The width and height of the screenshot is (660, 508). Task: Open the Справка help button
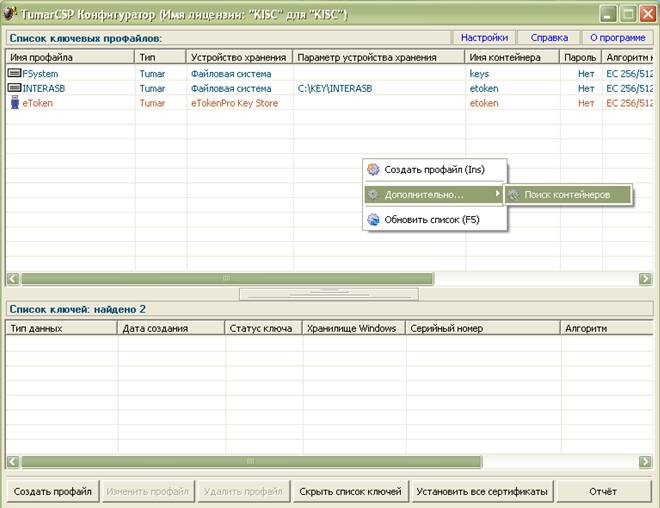pos(549,38)
